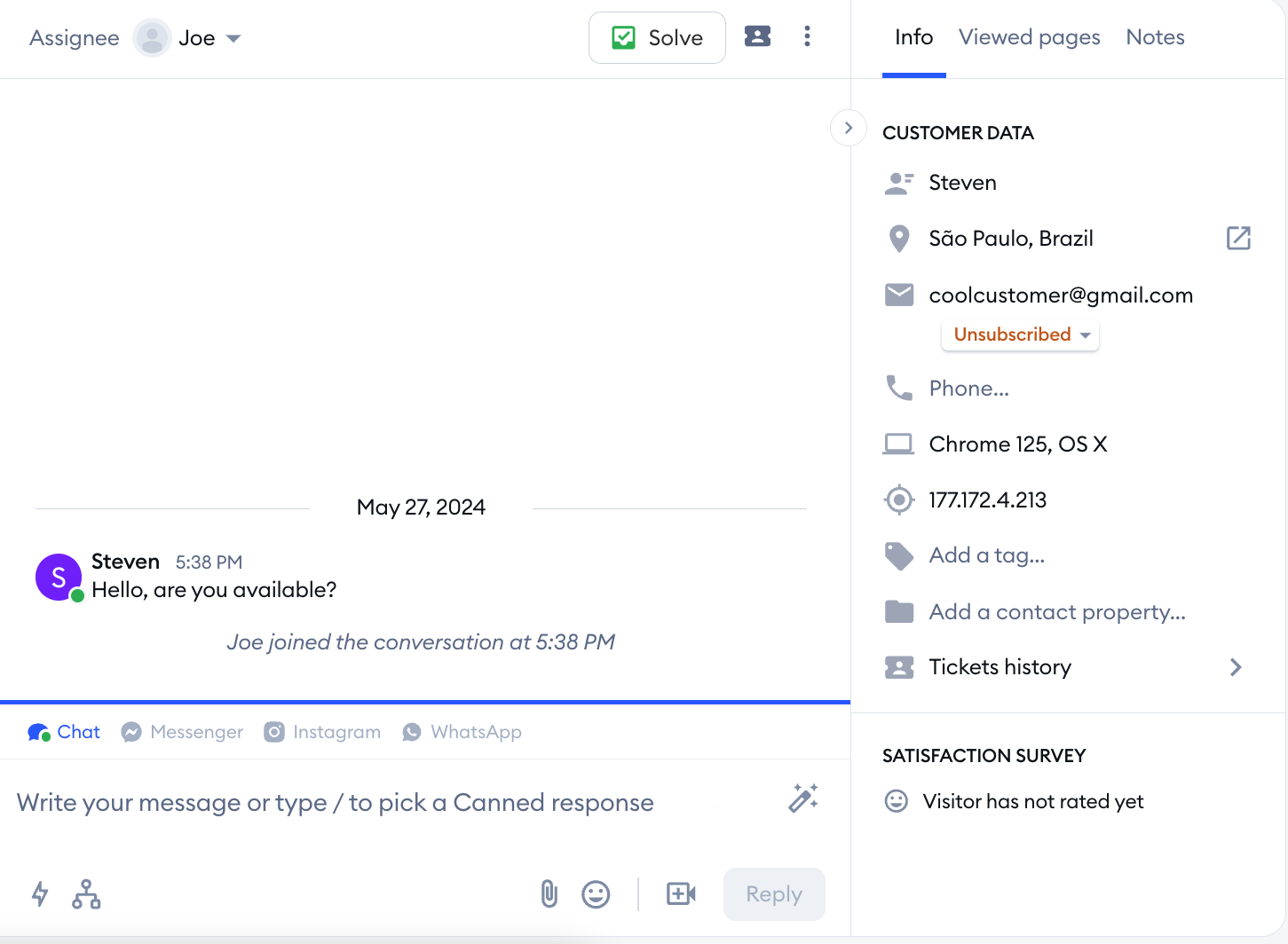The width and height of the screenshot is (1288, 944).
Task: Select the Messenger channel tab
Action: click(182, 732)
